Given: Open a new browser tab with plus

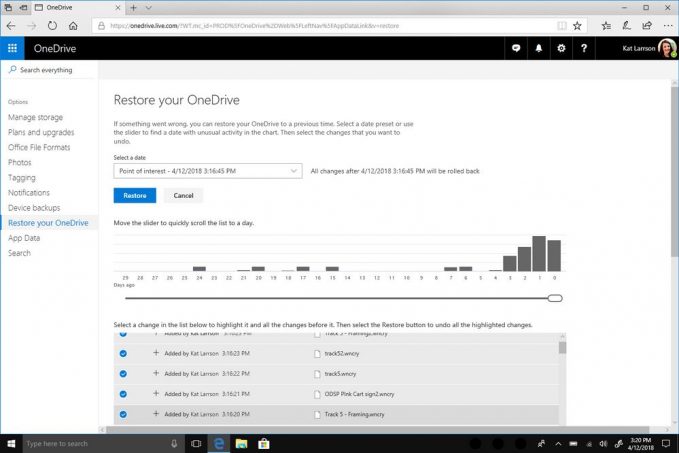Looking at the screenshot, I should [x=133, y=8].
